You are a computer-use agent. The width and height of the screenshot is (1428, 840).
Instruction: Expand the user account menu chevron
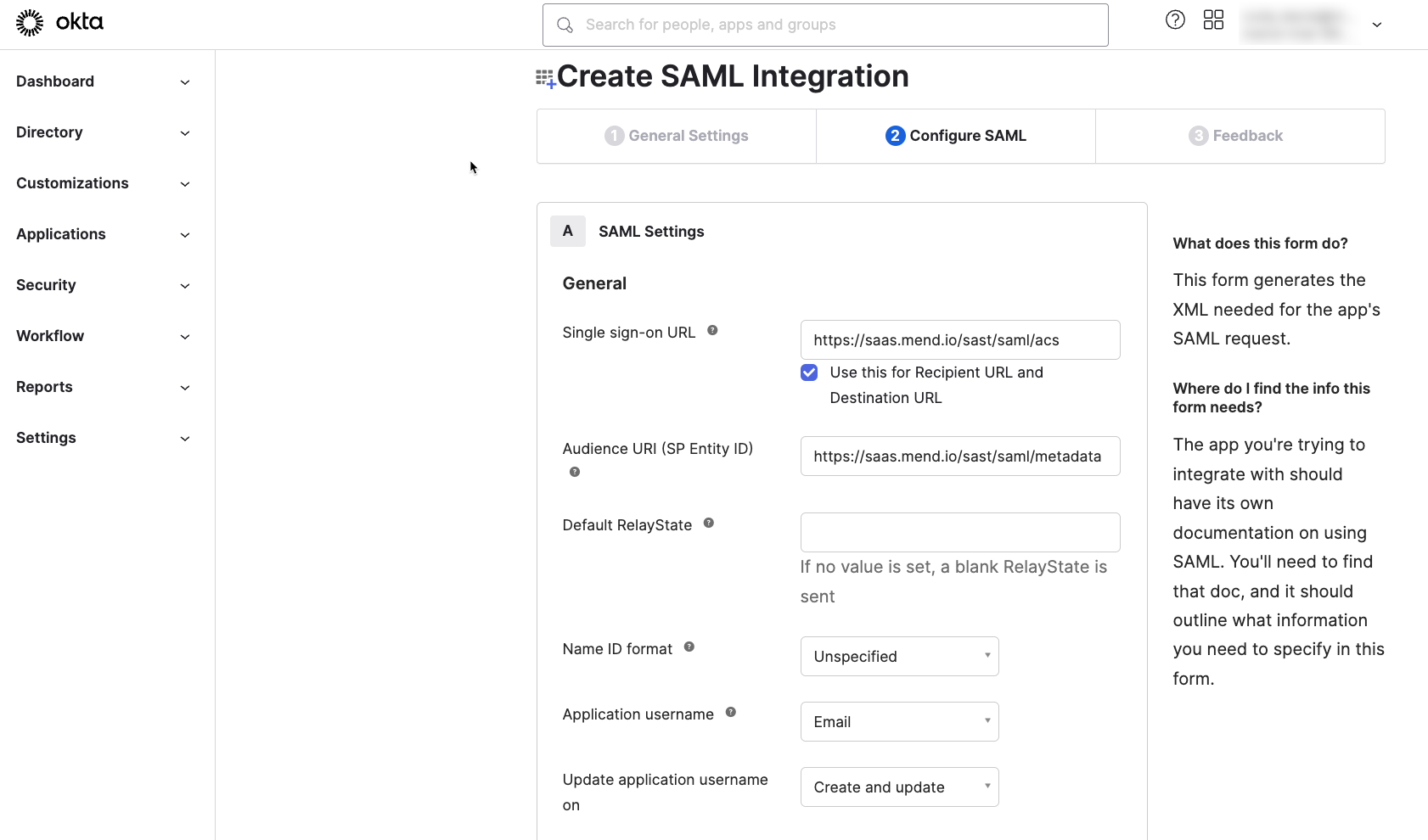(1376, 25)
